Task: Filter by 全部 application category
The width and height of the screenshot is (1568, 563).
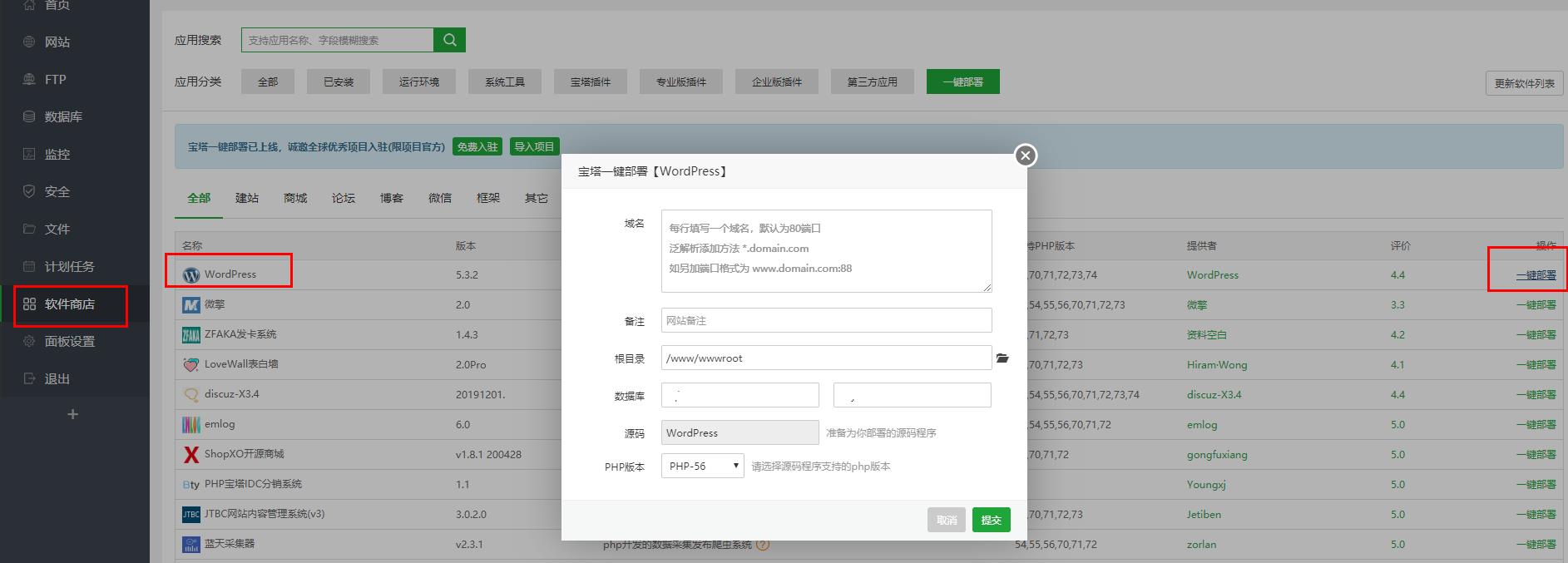Action: tap(268, 81)
